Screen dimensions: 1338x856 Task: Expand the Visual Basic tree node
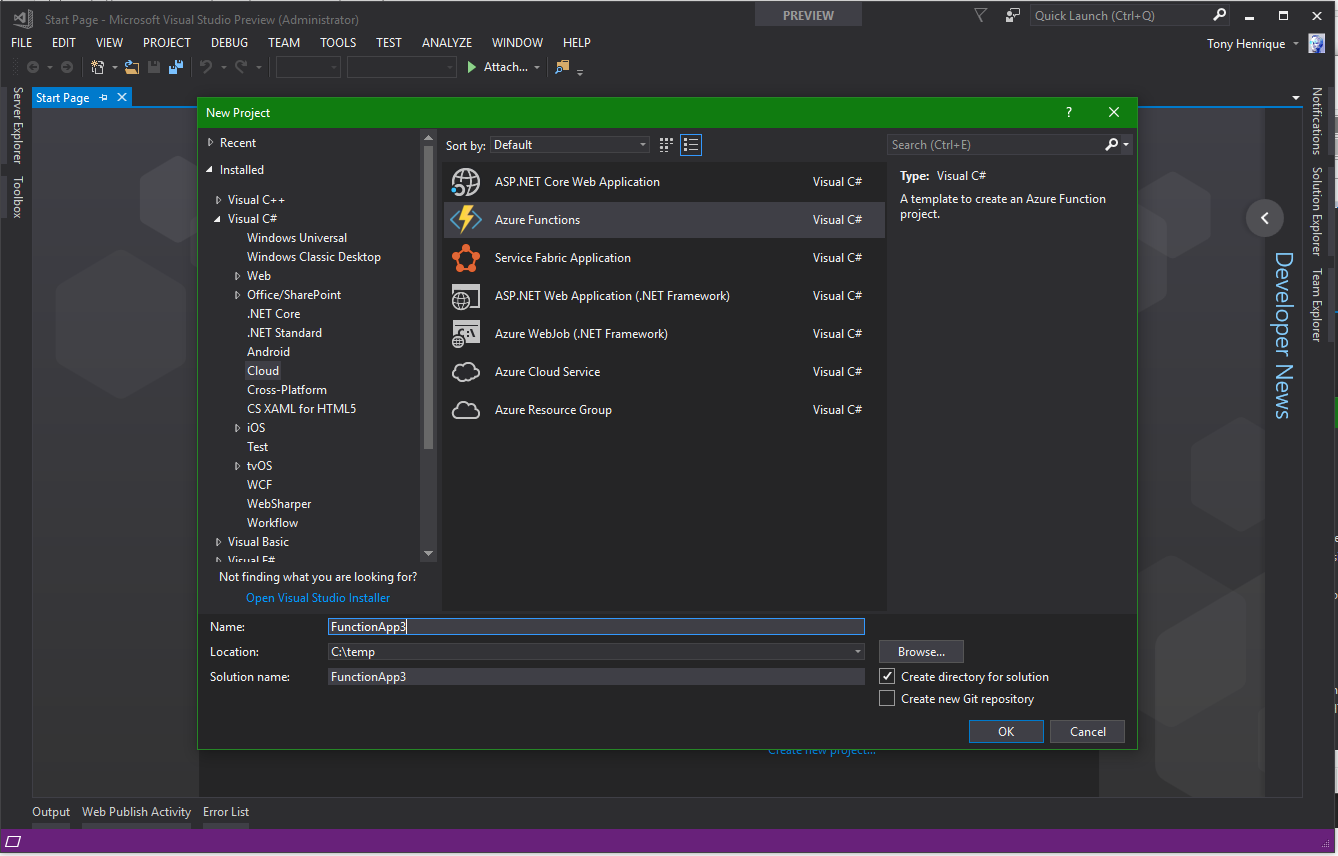pos(219,542)
